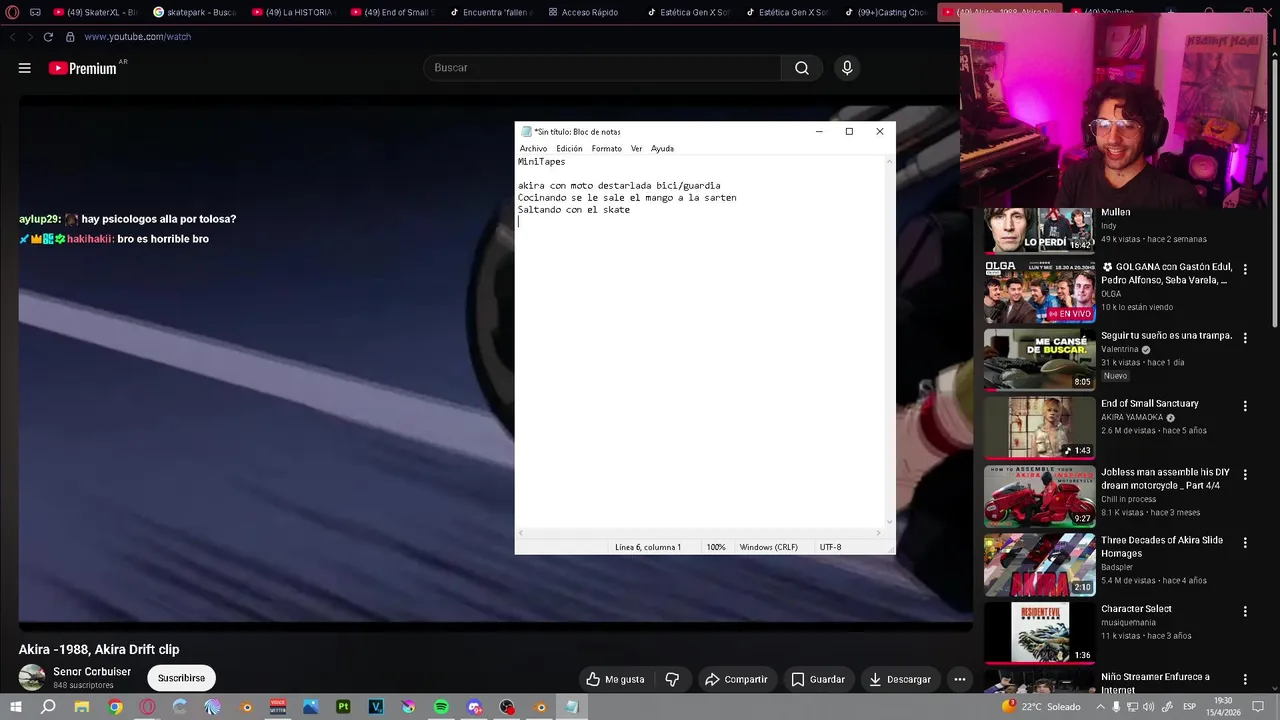Screen dimensions: 1280x720
Task: Open Notepad Ayuda menu
Action: [662, 148]
